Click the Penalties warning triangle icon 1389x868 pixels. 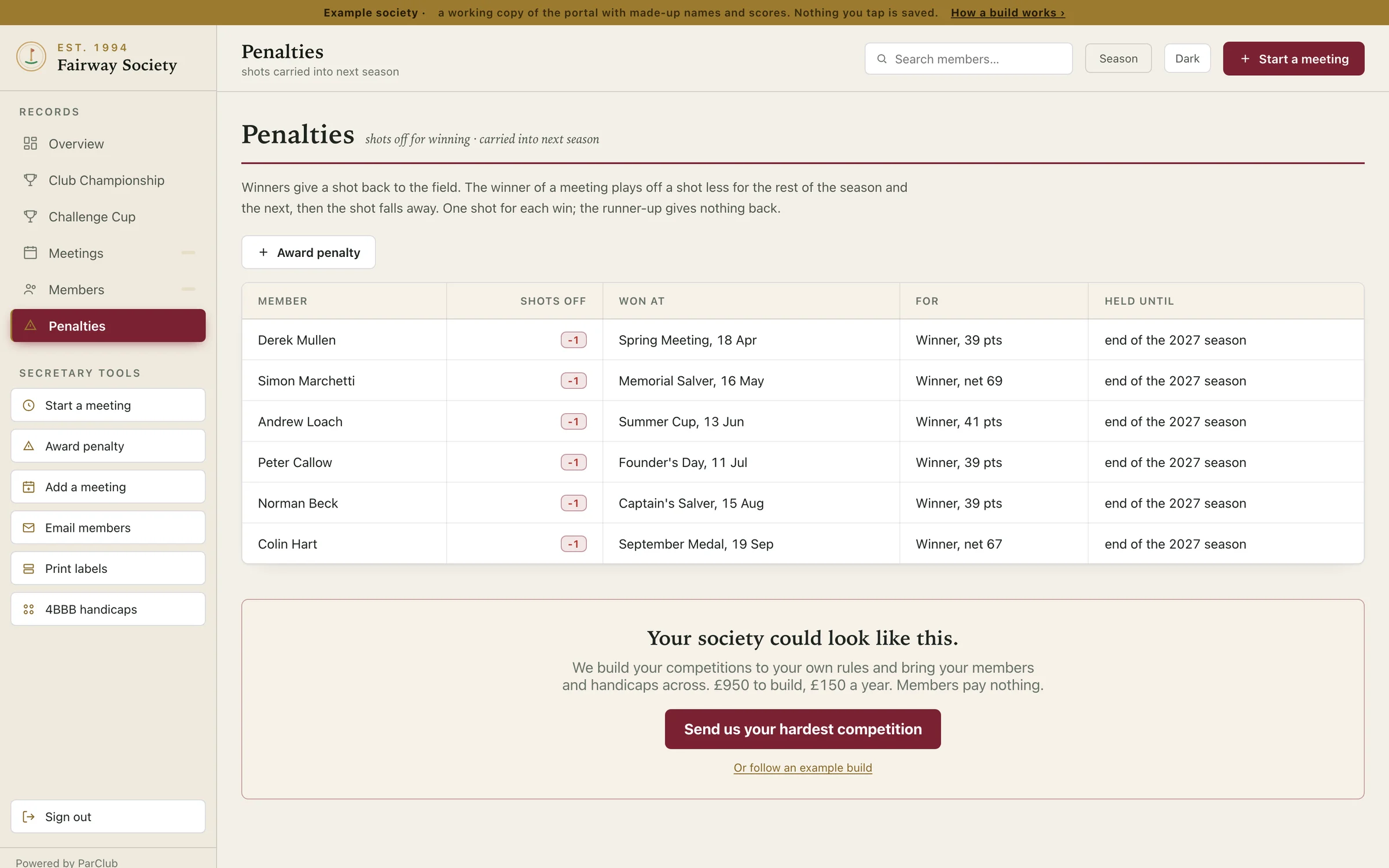pos(30,325)
